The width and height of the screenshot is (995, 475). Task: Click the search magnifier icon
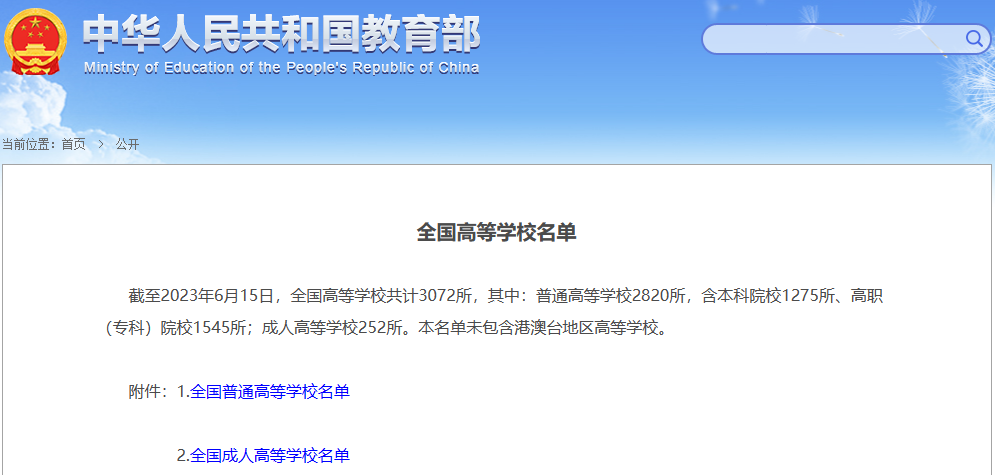(x=973, y=39)
